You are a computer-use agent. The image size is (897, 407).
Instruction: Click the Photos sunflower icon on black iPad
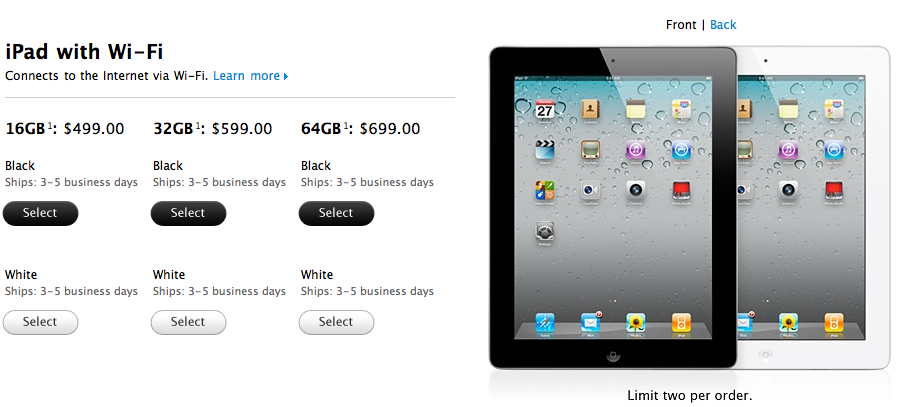coord(636,323)
